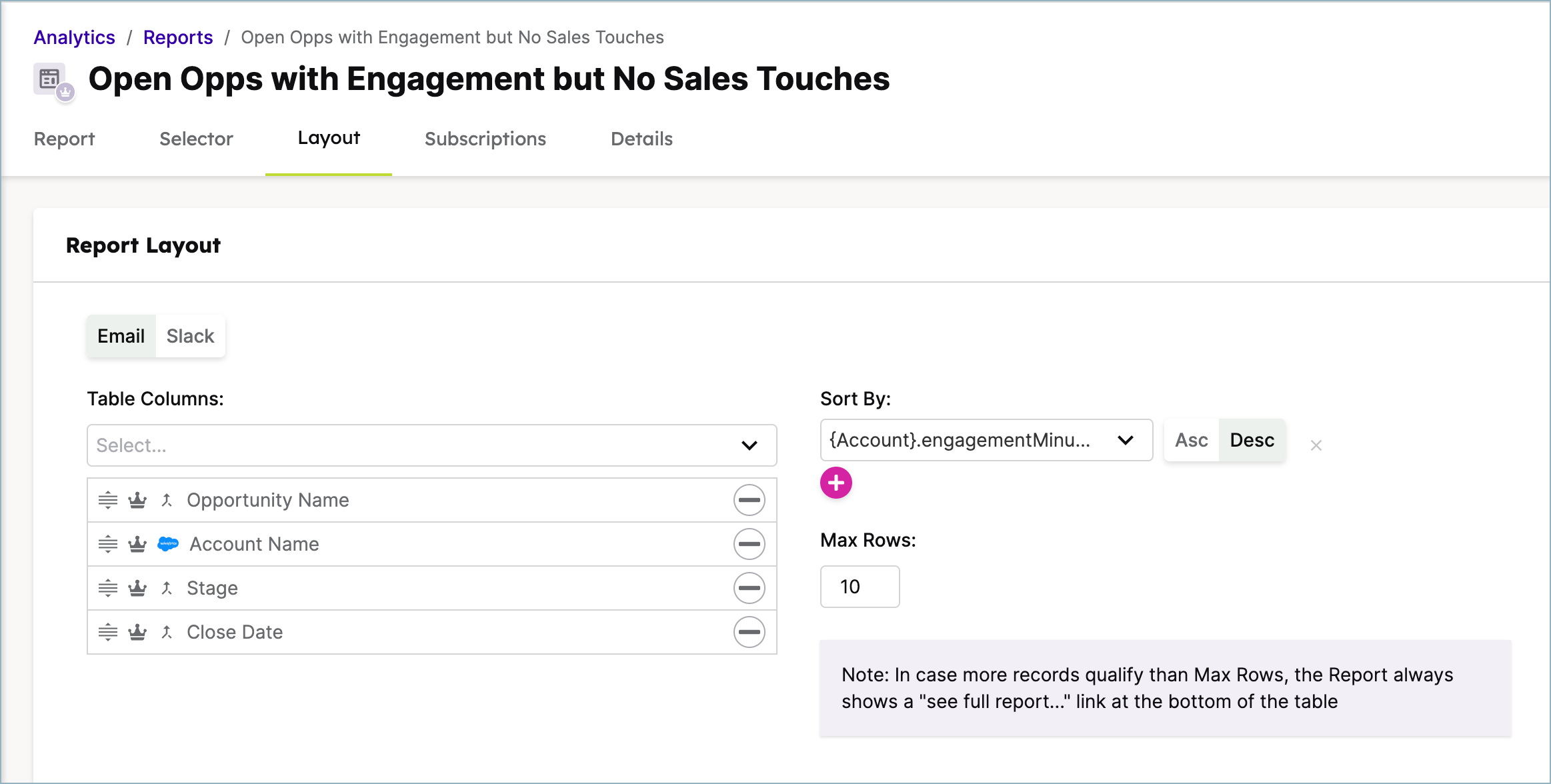
Task: Click merge icon in Opportunity Name row
Action: coord(167,500)
